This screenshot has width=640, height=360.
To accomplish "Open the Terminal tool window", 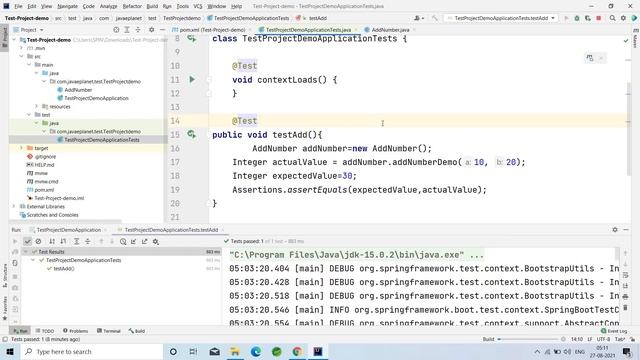I will point(109,331).
